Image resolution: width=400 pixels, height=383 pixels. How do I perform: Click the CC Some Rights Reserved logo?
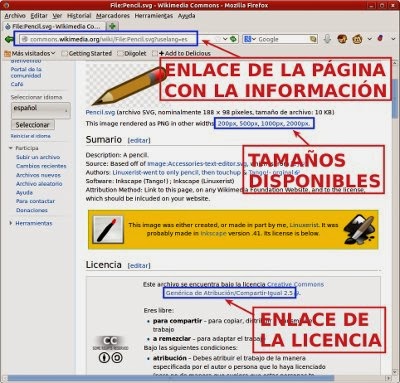coord(110,343)
